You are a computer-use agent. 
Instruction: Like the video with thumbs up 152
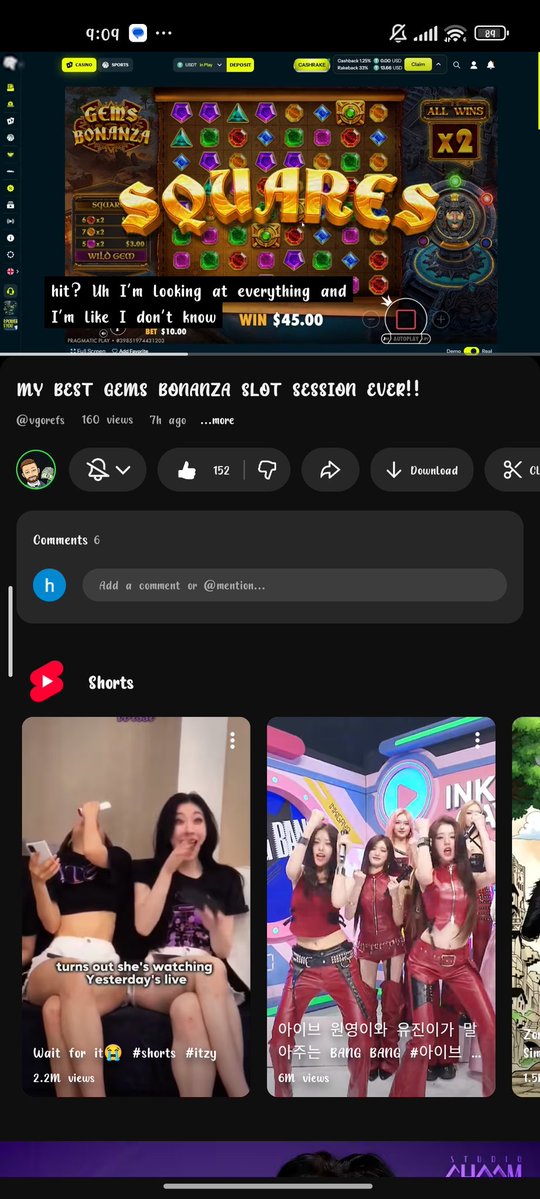click(200, 470)
